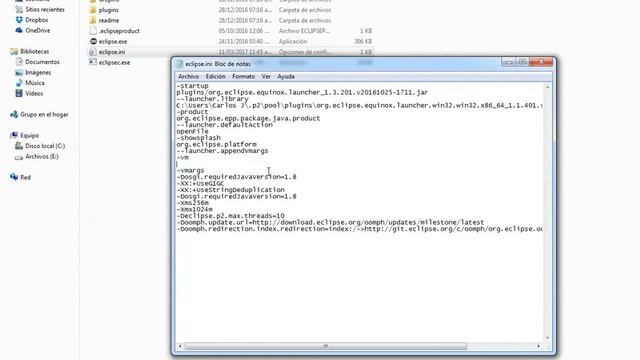Minimize the eclipse.ini Notepad window
640x360 pixels.
pos(509,62)
